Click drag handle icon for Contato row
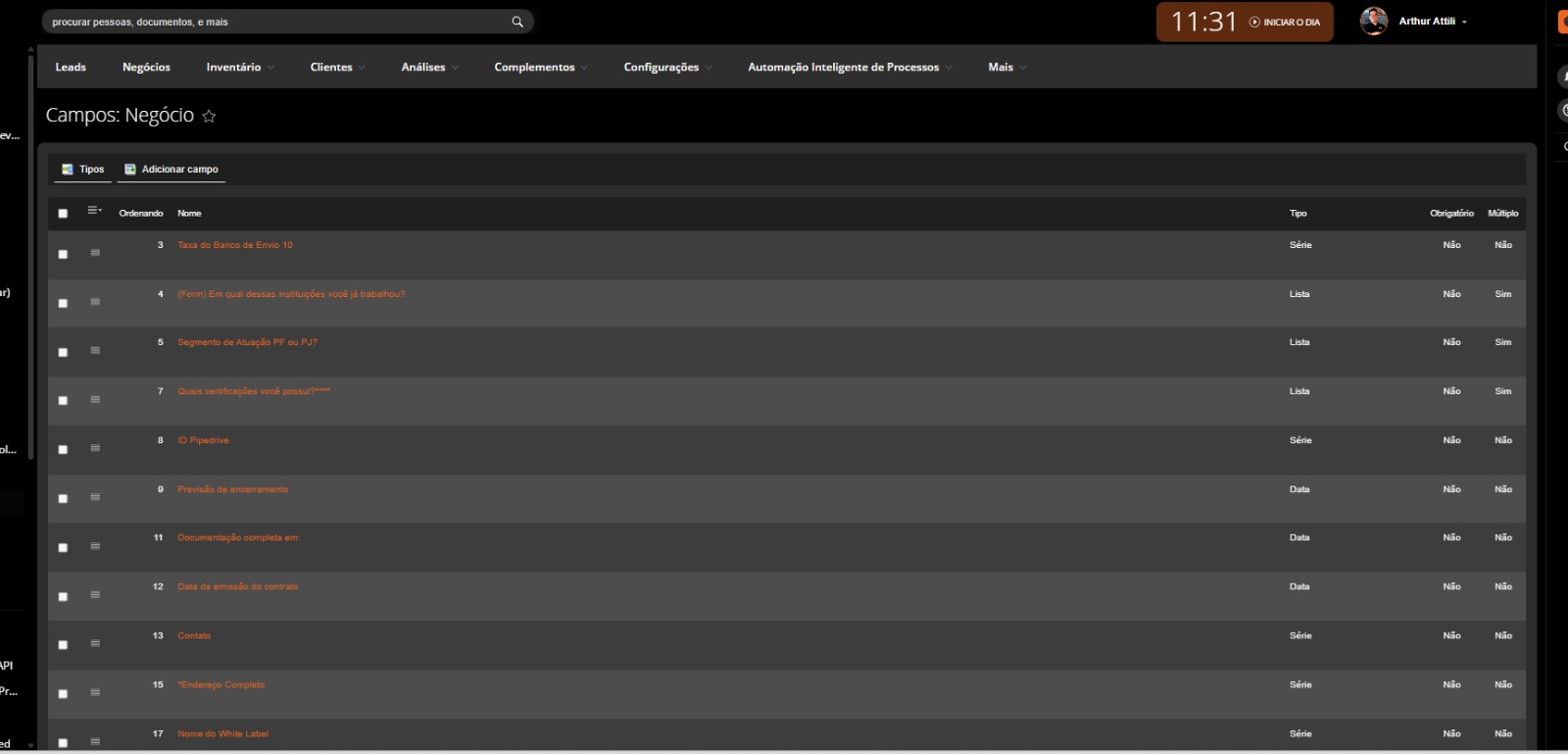This screenshot has width=1568, height=754. click(x=95, y=644)
